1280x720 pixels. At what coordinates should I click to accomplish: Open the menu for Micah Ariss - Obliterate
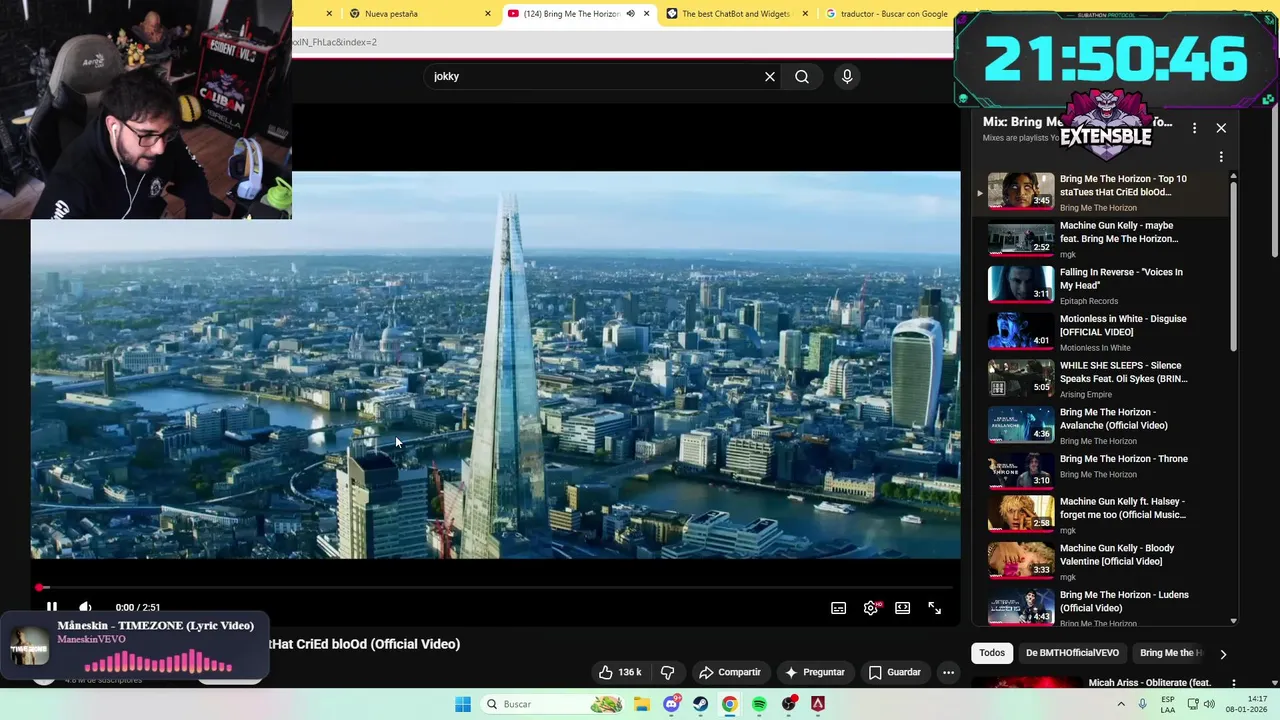(1233, 684)
